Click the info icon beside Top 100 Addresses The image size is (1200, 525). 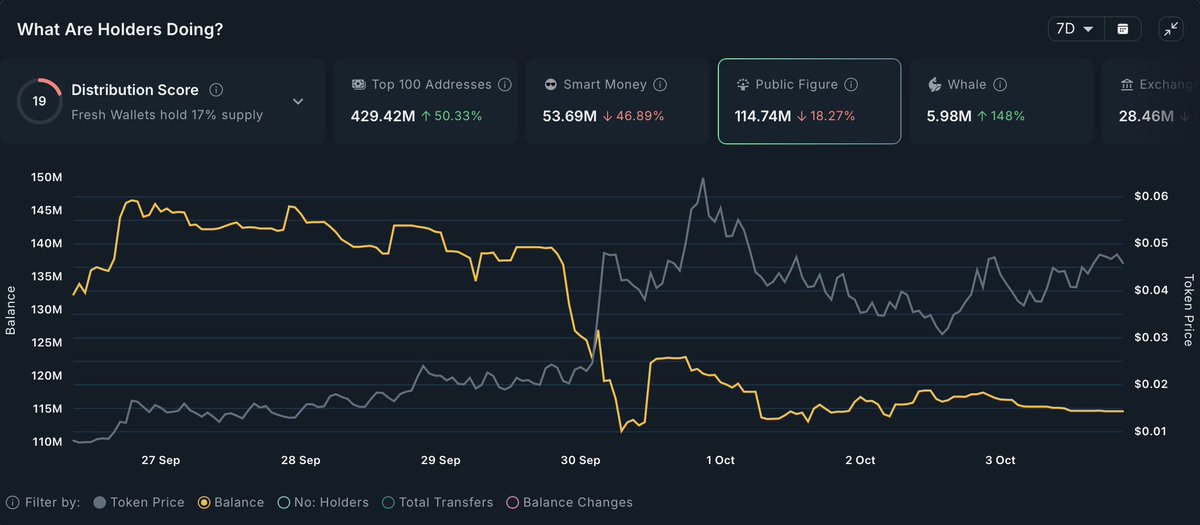point(505,85)
